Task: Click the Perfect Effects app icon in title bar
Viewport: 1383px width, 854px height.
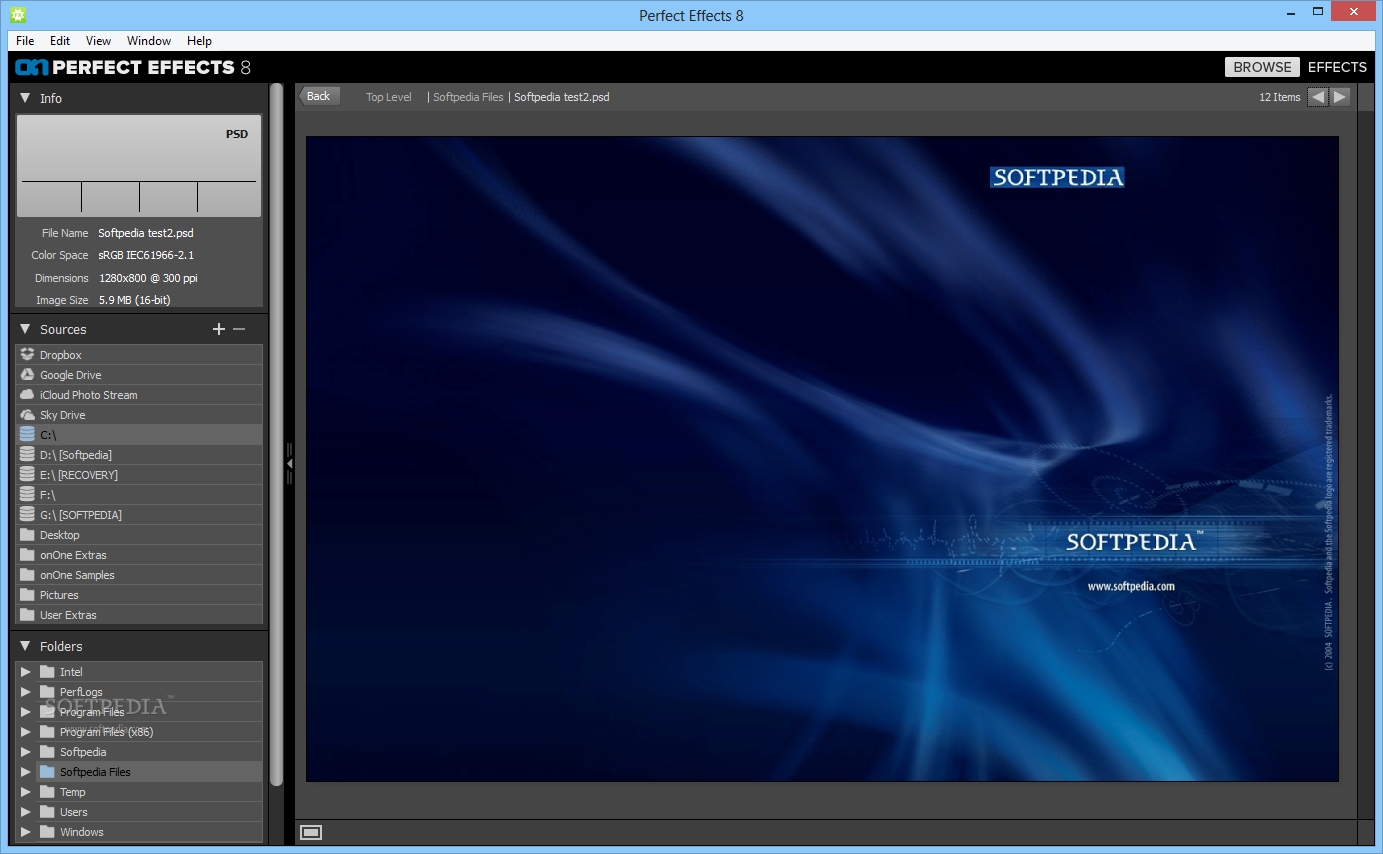Action: coord(17,15)
